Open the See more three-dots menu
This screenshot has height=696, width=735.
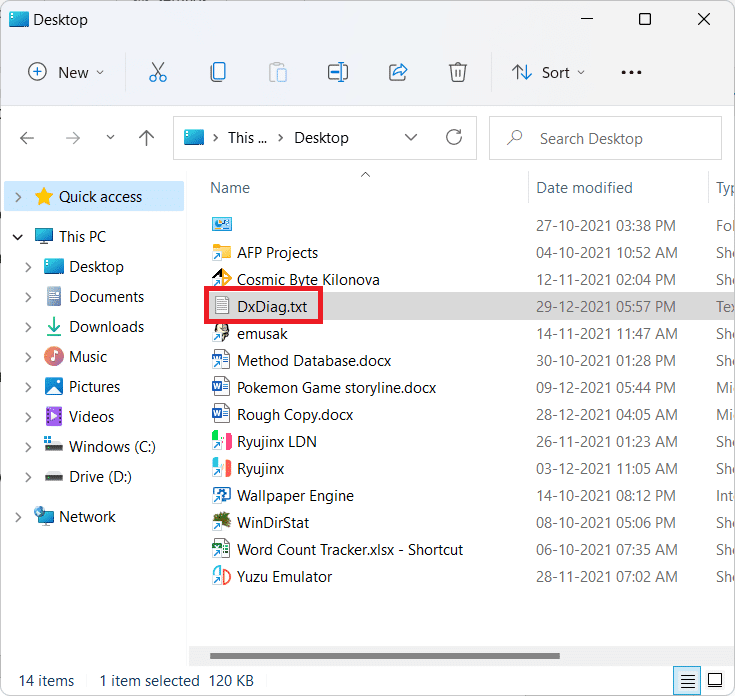631,72
